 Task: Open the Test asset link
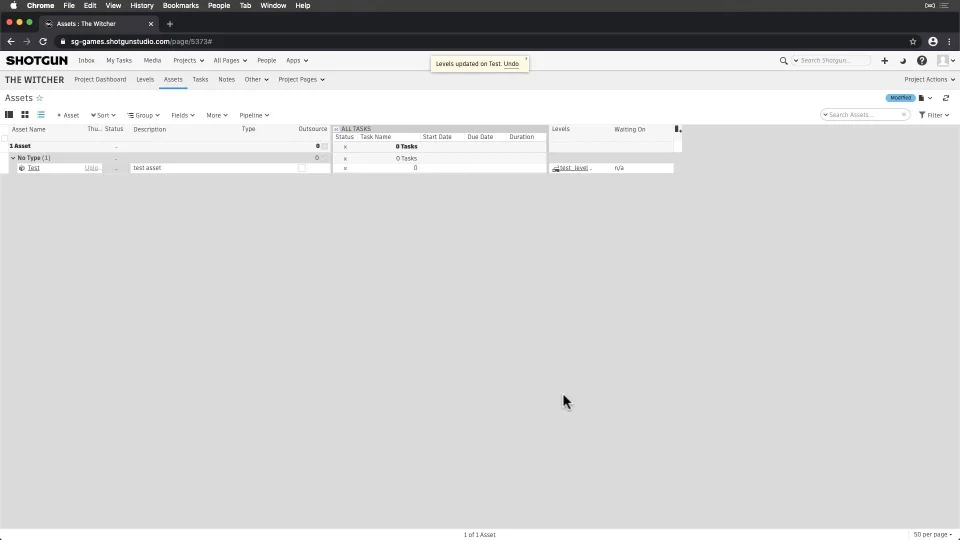click(x=34, y=168)
